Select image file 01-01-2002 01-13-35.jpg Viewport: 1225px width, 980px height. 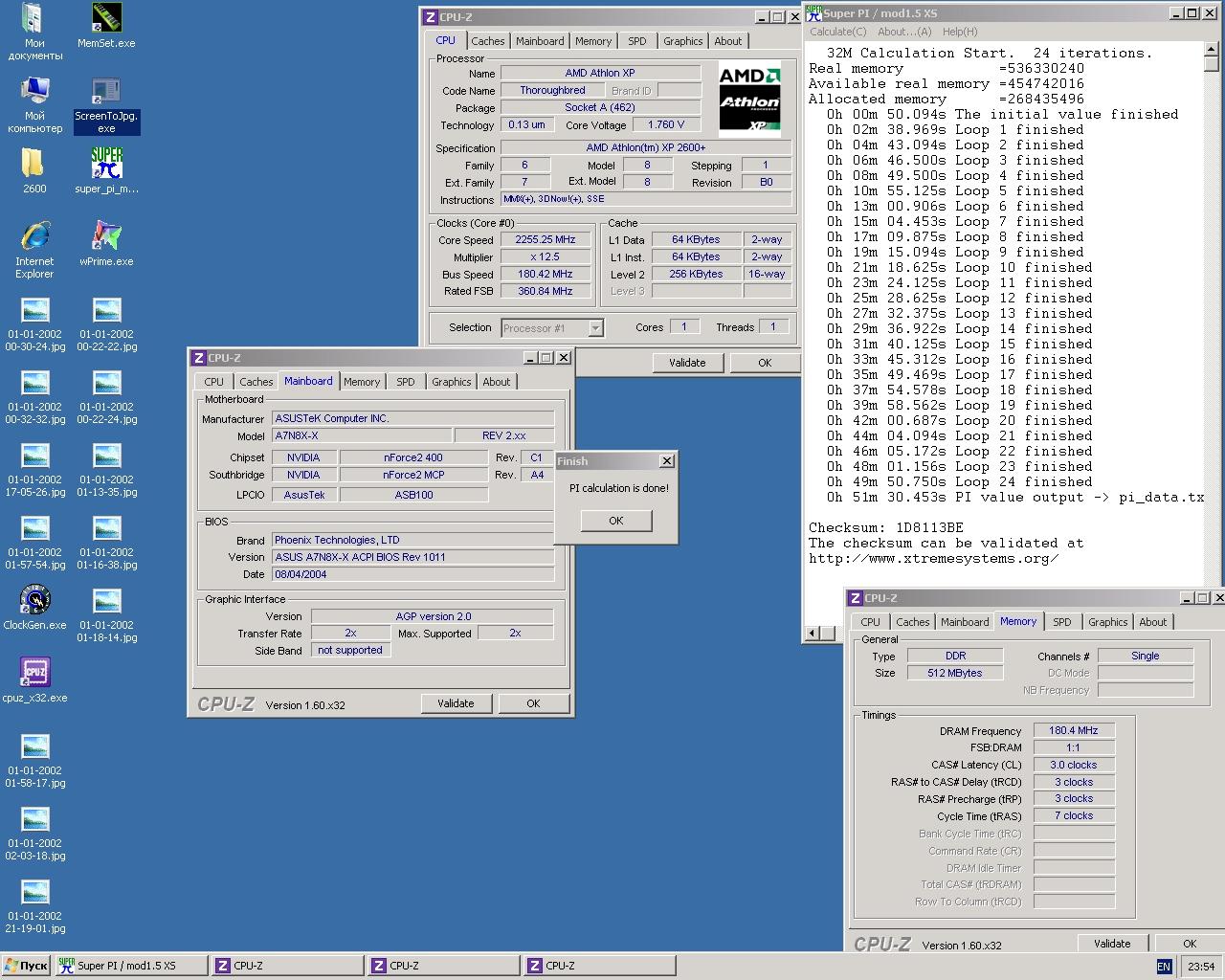[x=106, y=469]
